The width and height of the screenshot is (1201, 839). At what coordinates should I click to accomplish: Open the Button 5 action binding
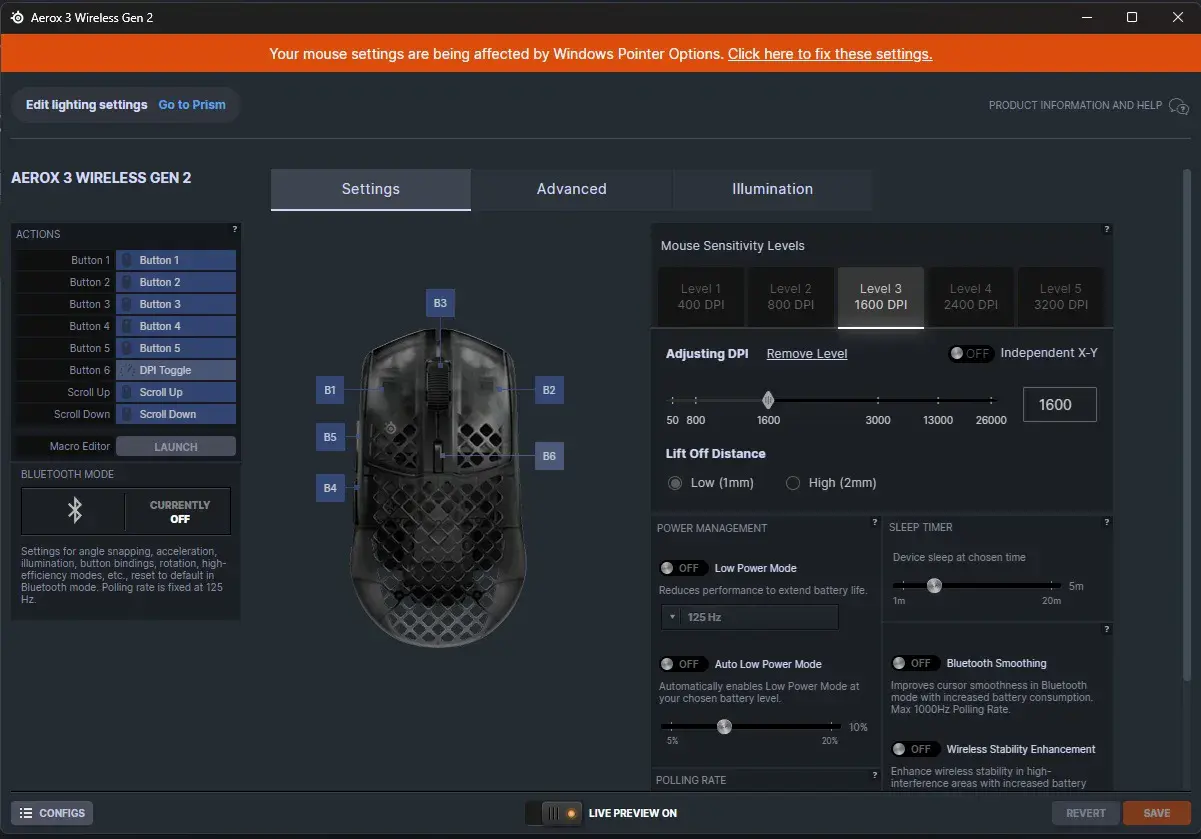tap(176, 348)
